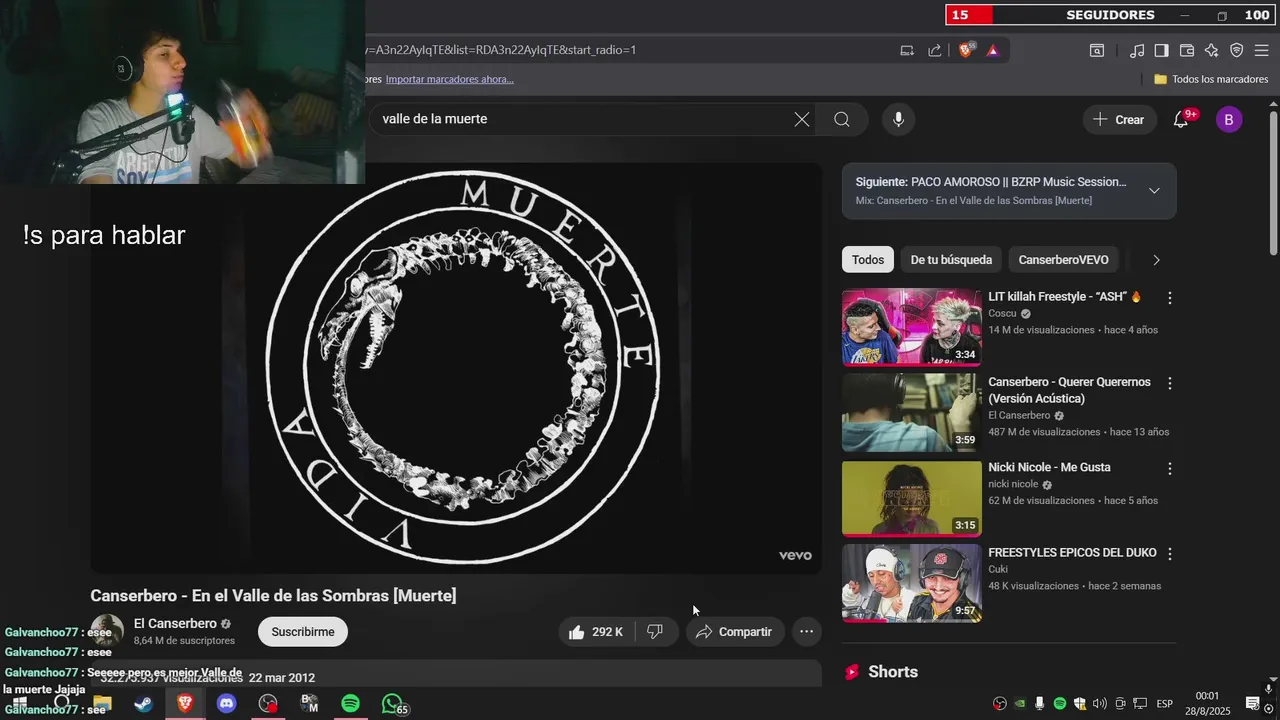Open options menu for LIT killah Freestyle video
1280x720 pixels.
click(x=1170, y=298)
